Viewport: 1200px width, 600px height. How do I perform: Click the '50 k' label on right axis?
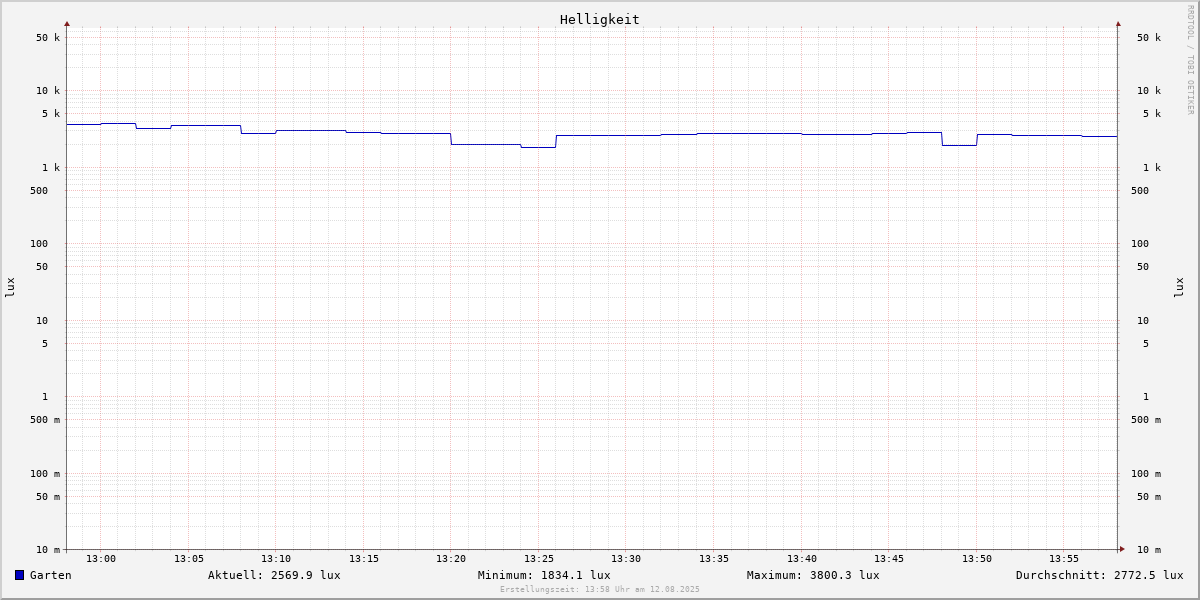[1149, 38]
